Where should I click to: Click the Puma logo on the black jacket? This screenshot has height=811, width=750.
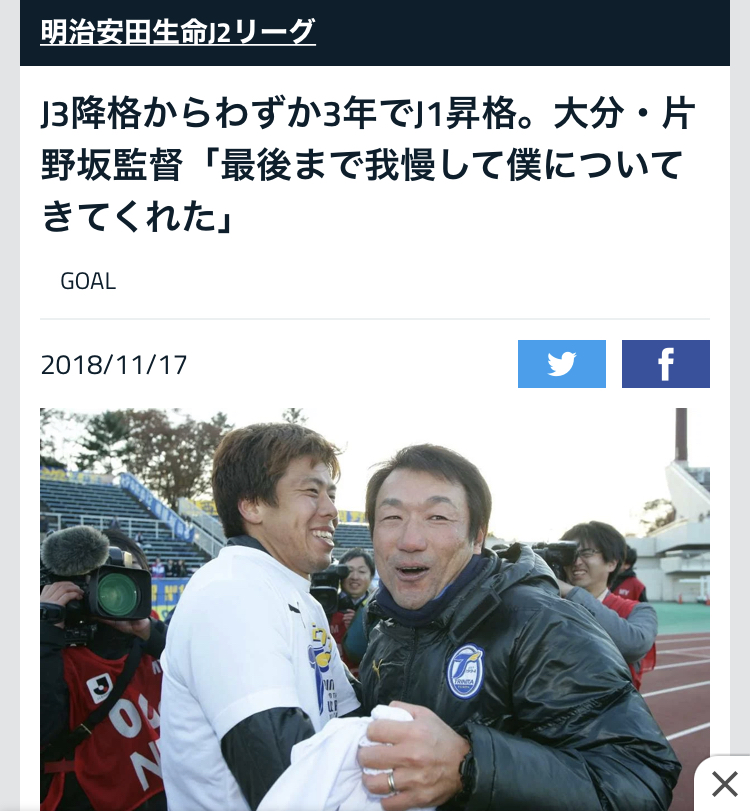(377, 668)
